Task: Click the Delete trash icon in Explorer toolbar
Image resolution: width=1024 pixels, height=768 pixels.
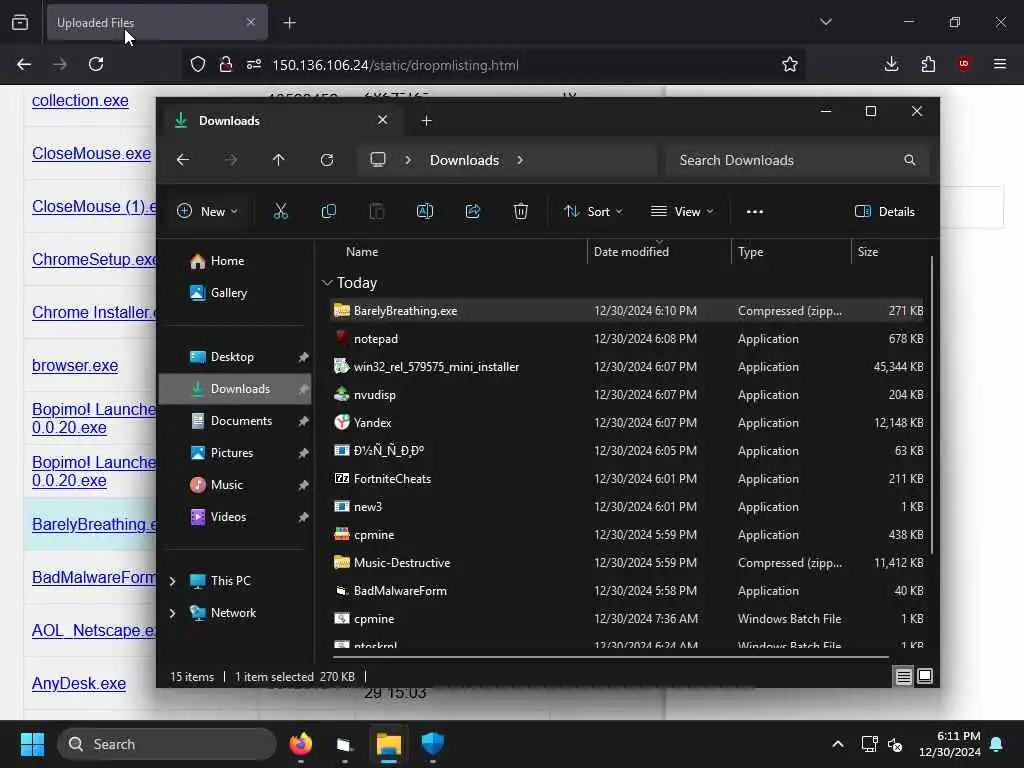Action: pyautogui.click(x=520, y=212)
